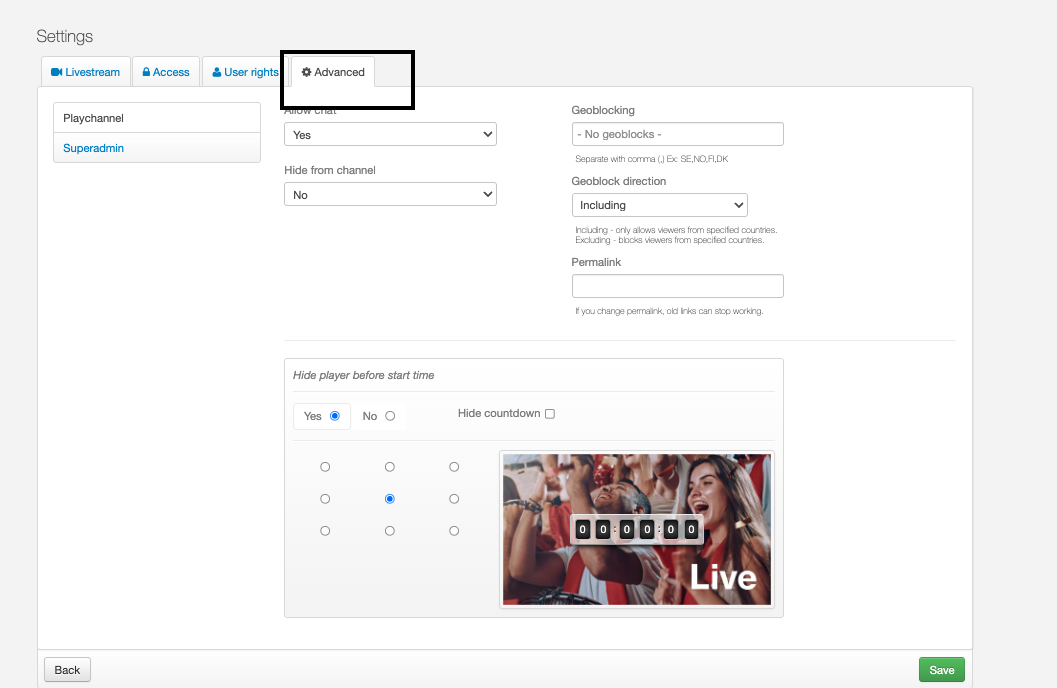Click the green Save button

(941, 670)
